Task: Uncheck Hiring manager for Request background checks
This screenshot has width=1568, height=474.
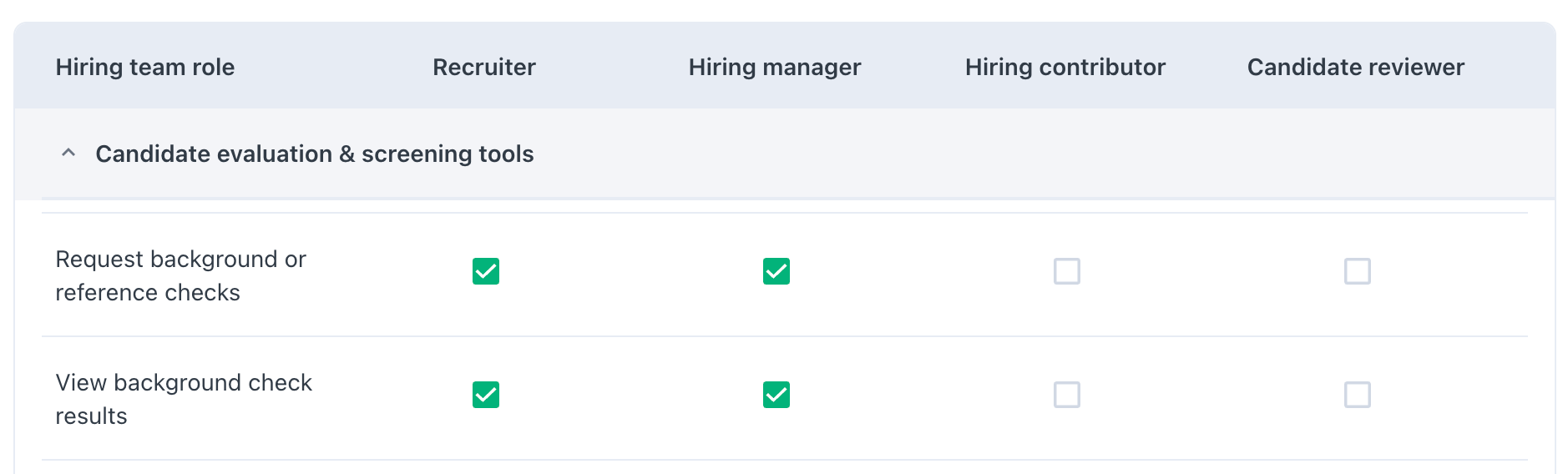Action: pos(776,271)
